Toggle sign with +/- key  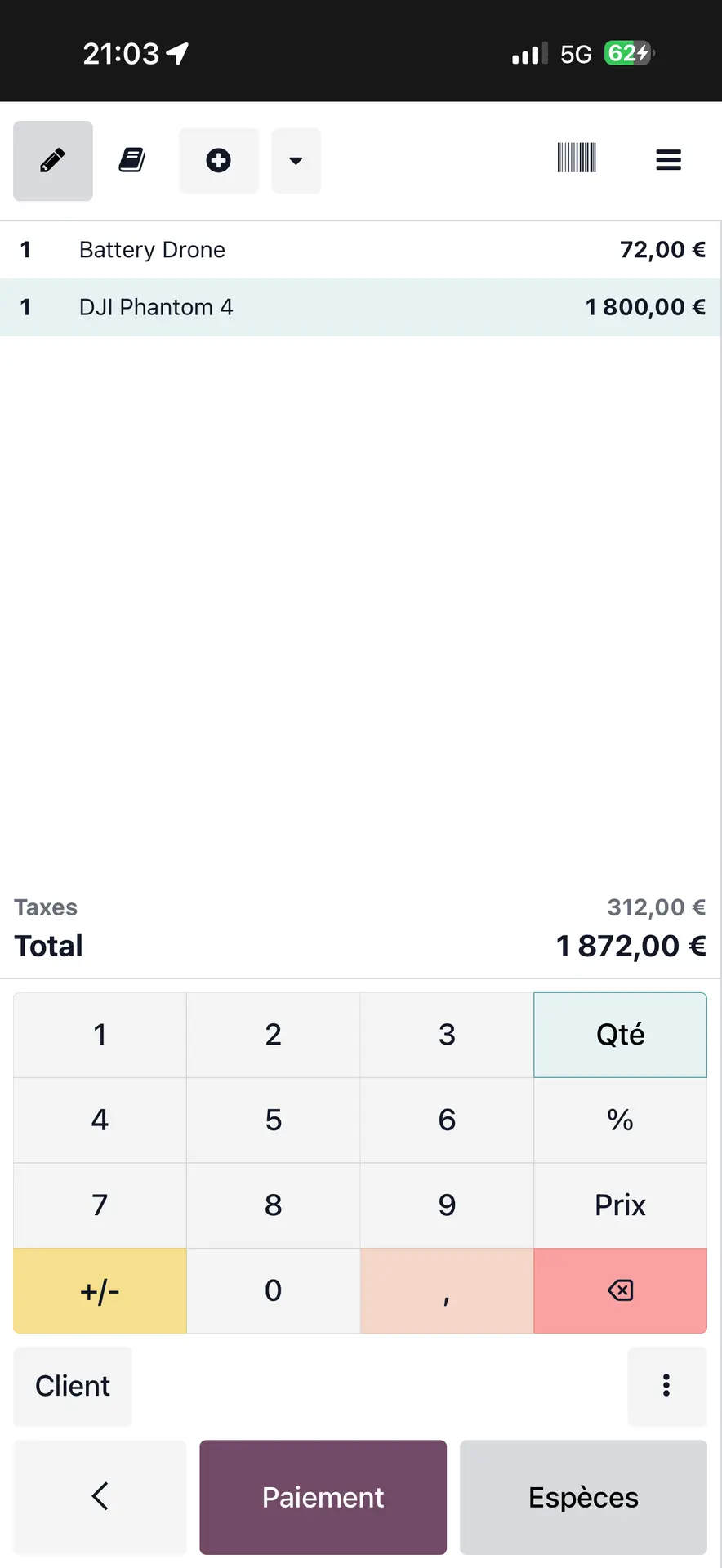point(100,1290)
